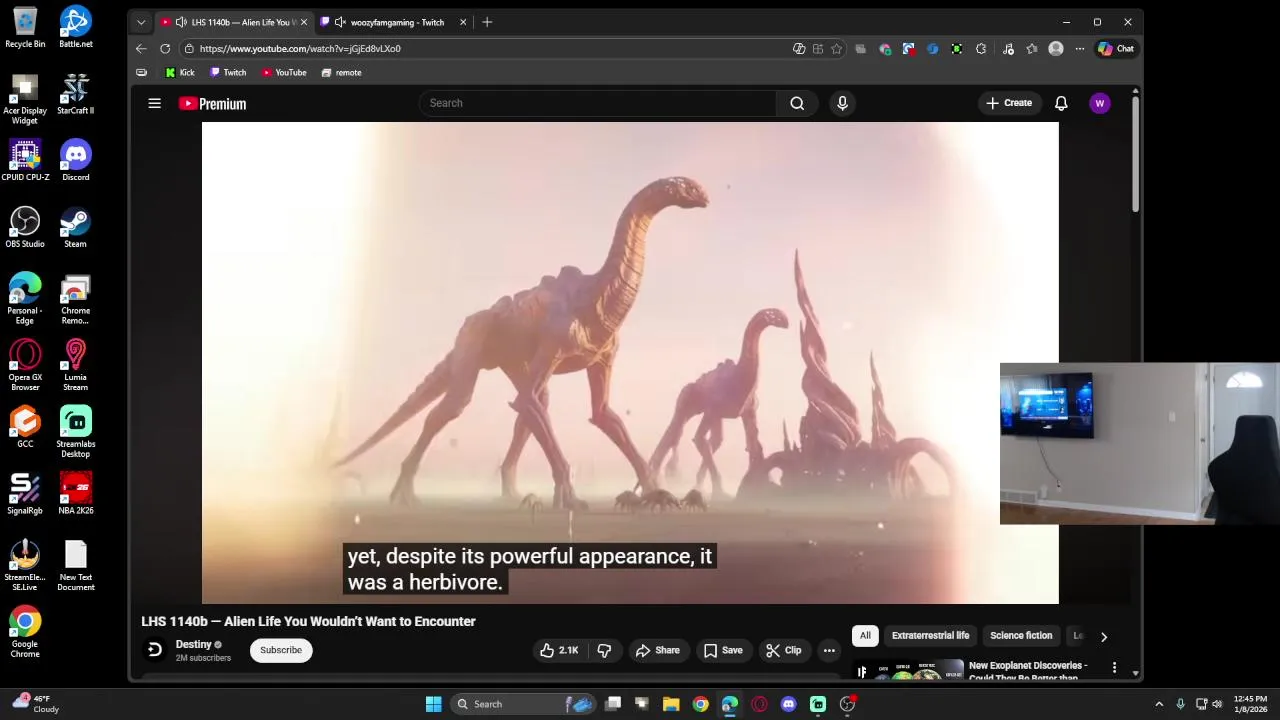Start voice search with microphone icon
Viewport: 1280px width, 720px height.
coord(842,103)
